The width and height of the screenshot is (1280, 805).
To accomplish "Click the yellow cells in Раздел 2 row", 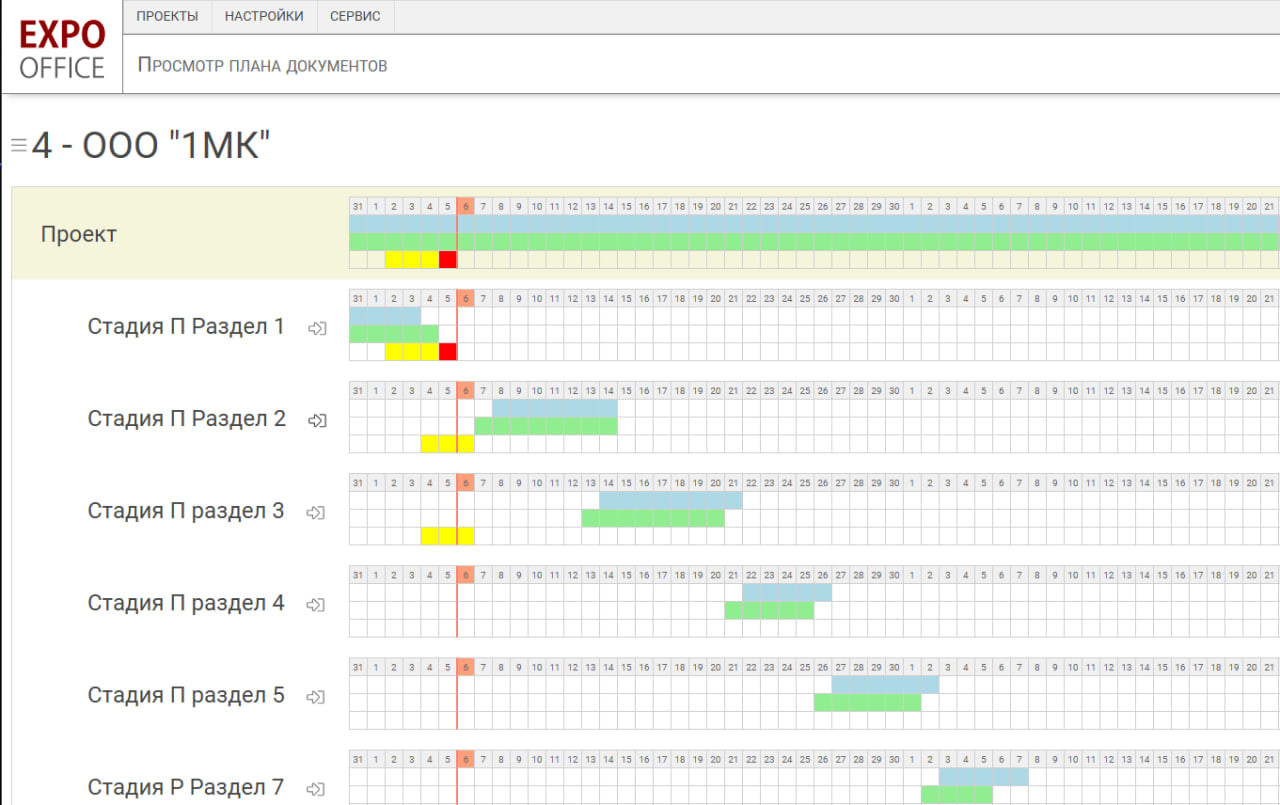I will [447, 444].
